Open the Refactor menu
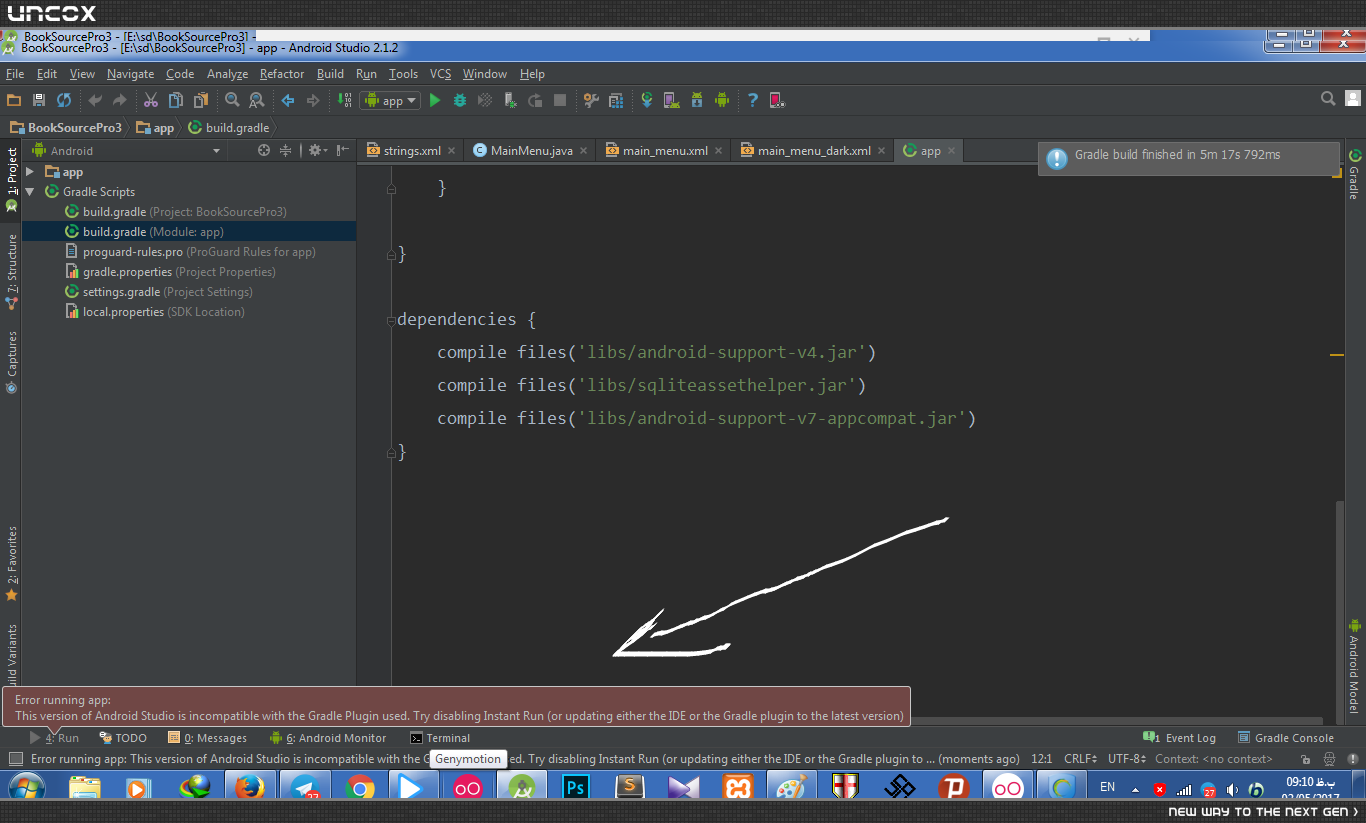This screenshot has width=1366, height=823. click(x=282, y=74)
